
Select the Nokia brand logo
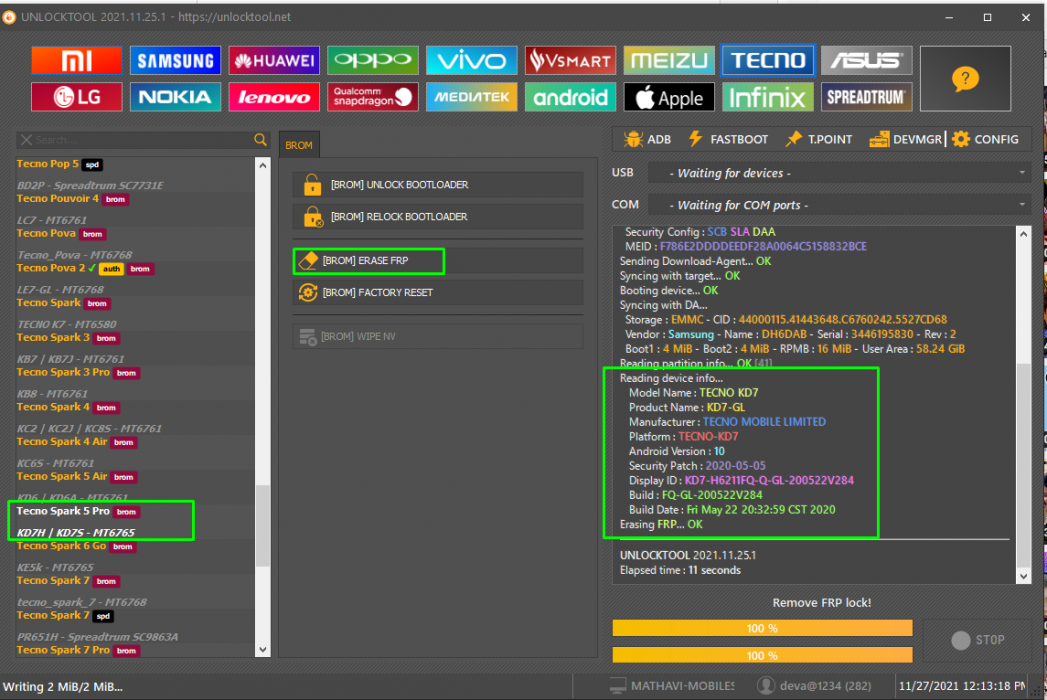176,97
